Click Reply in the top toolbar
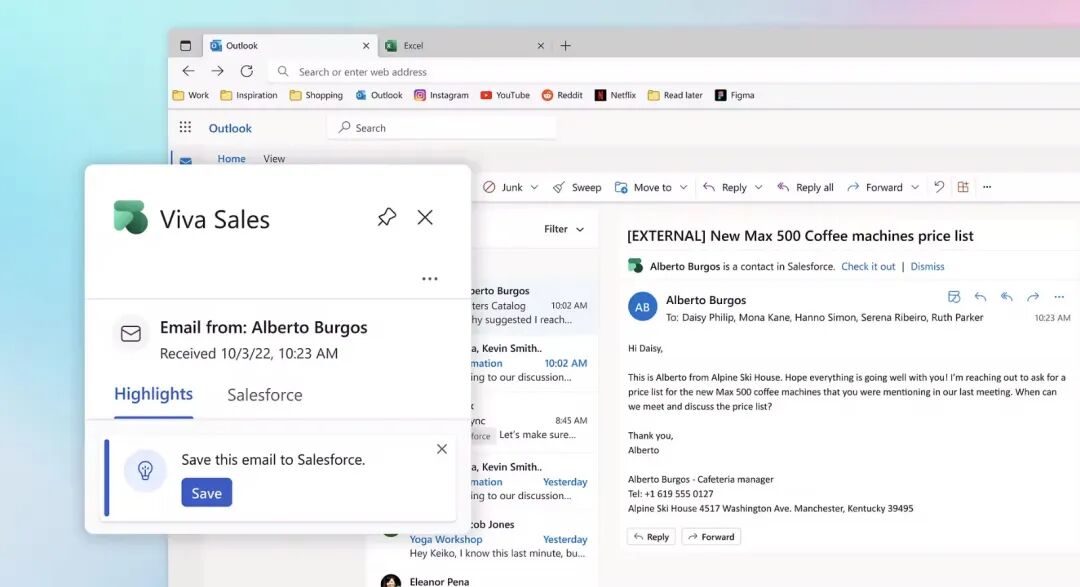 coord(725,187)
